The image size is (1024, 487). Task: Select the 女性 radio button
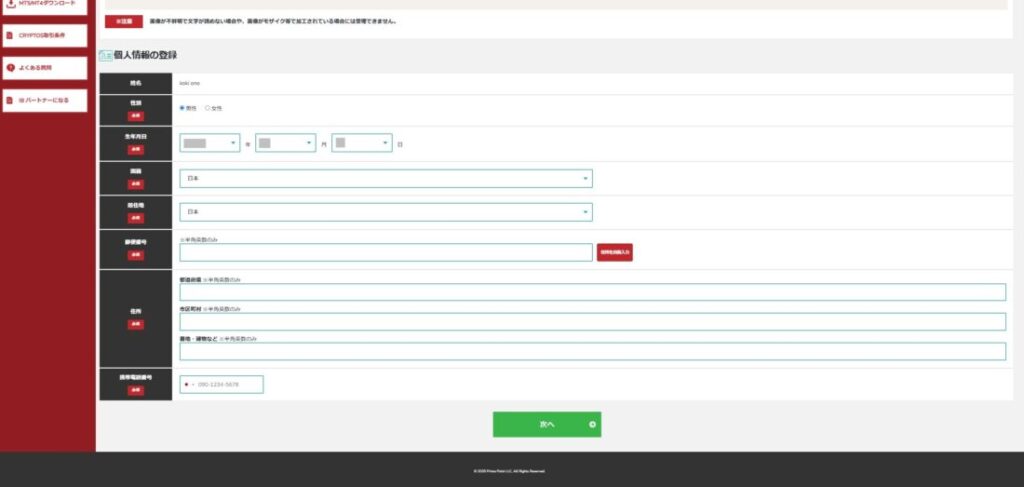207,108
